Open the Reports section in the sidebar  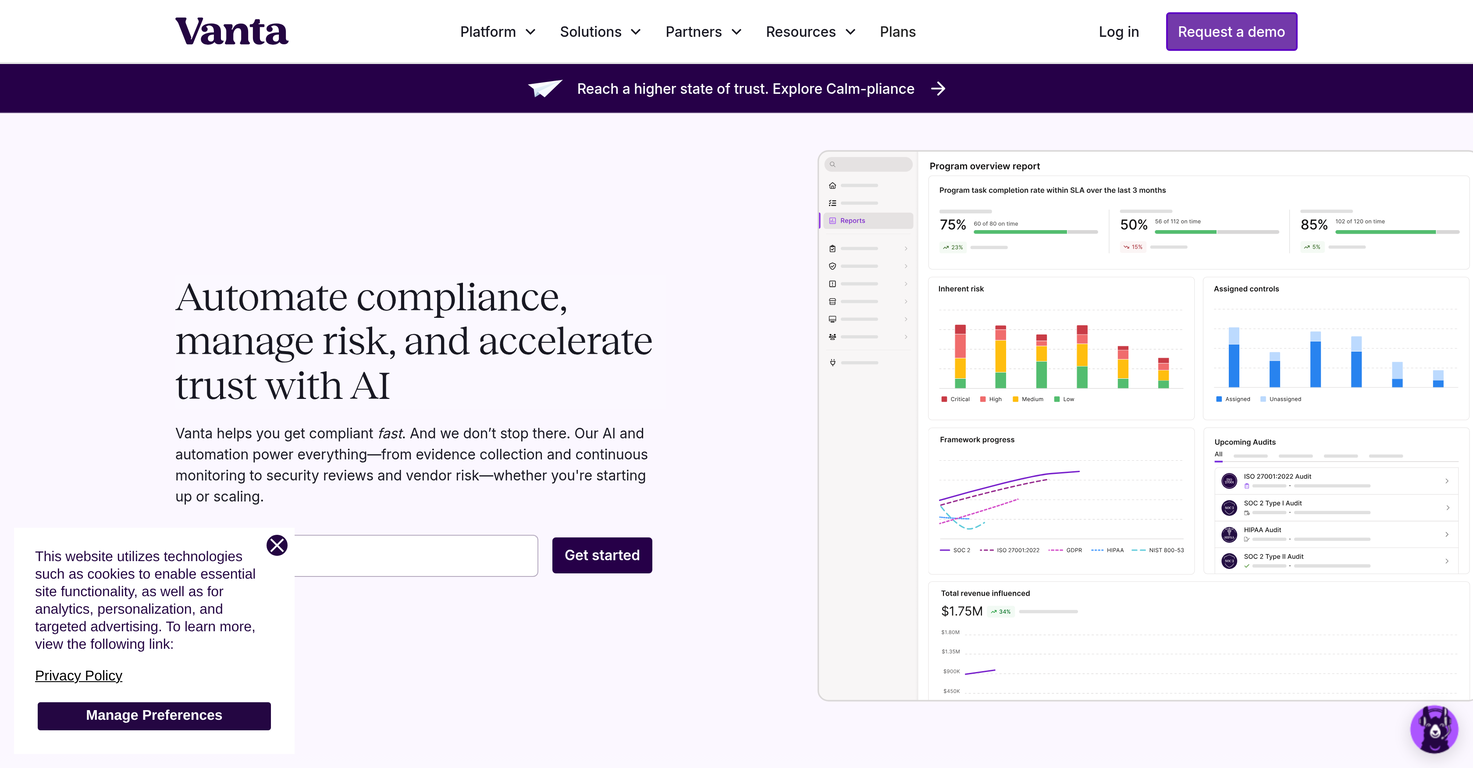tap(851, 220)
